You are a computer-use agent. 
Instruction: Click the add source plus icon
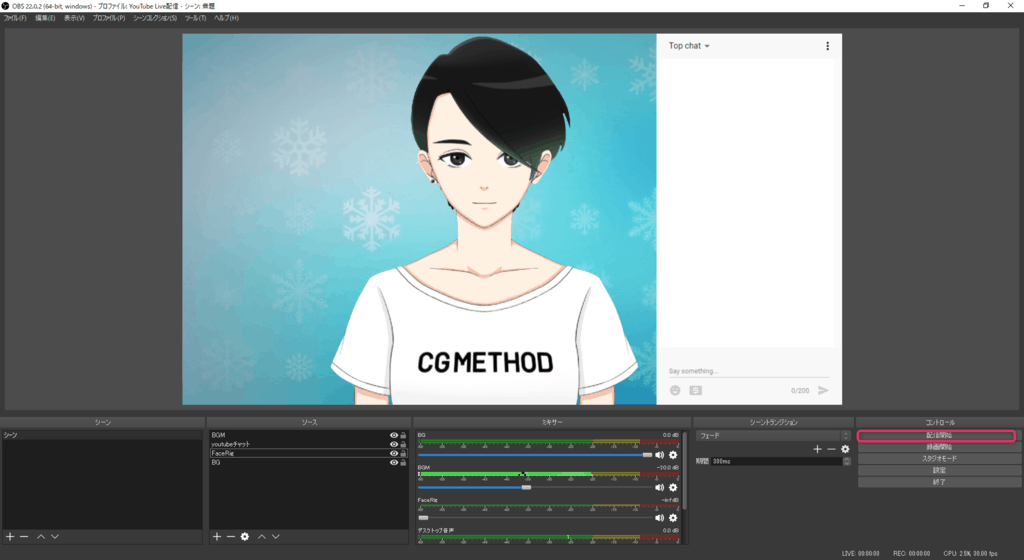coord(216,537)
